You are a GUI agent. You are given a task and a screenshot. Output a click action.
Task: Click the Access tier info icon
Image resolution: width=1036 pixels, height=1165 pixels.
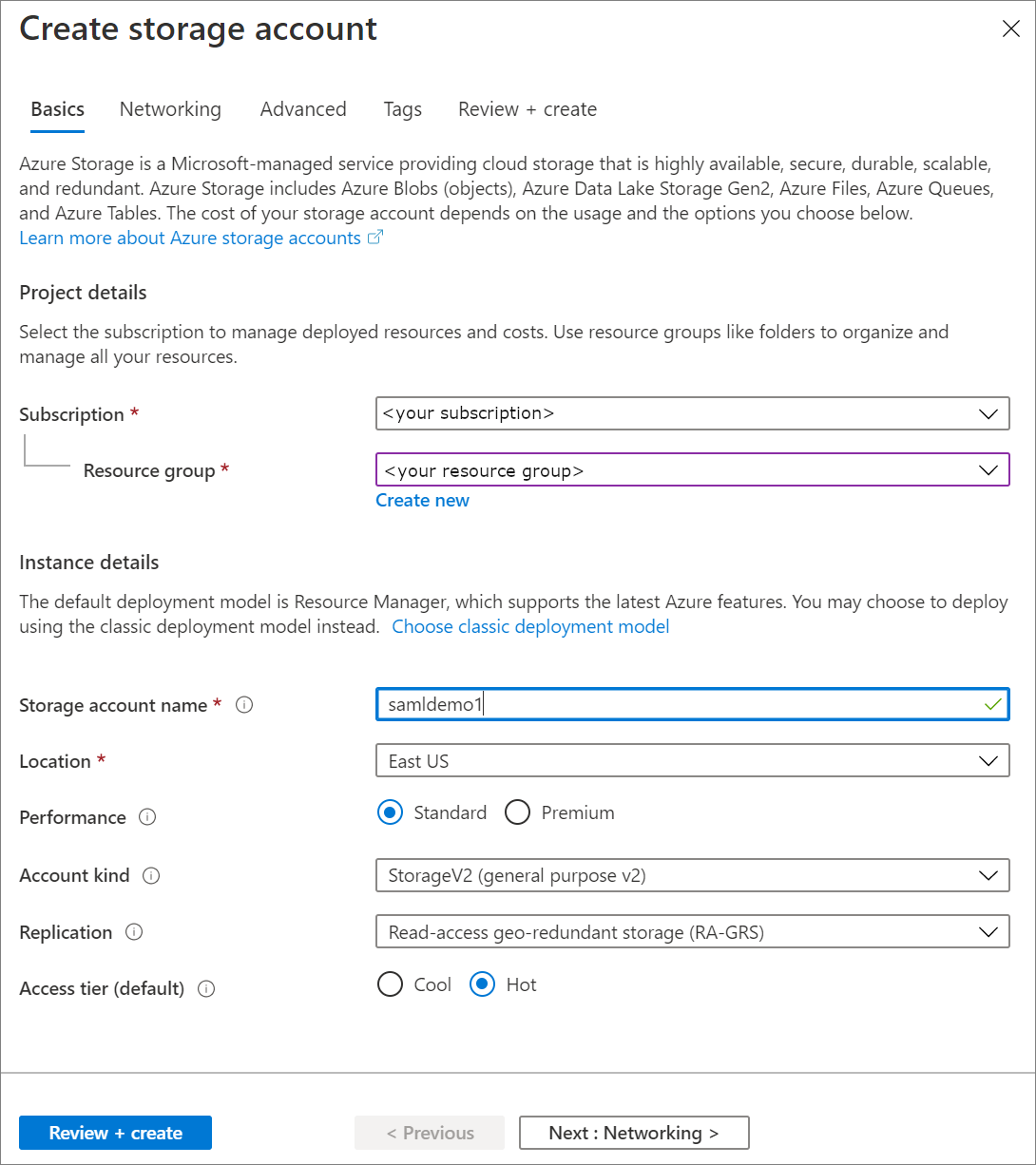pyautogui.click(x=206, y=989)
